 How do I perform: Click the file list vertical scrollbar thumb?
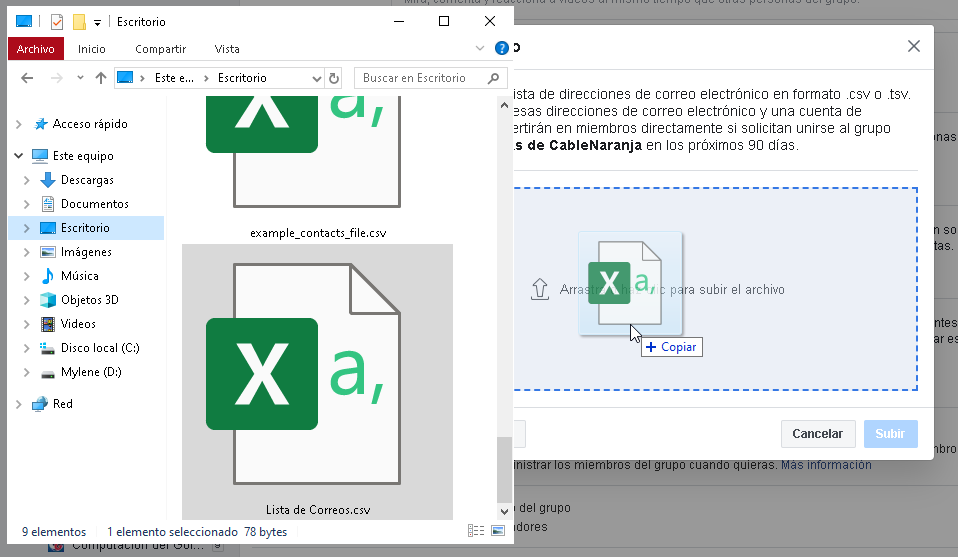[504, 469]
